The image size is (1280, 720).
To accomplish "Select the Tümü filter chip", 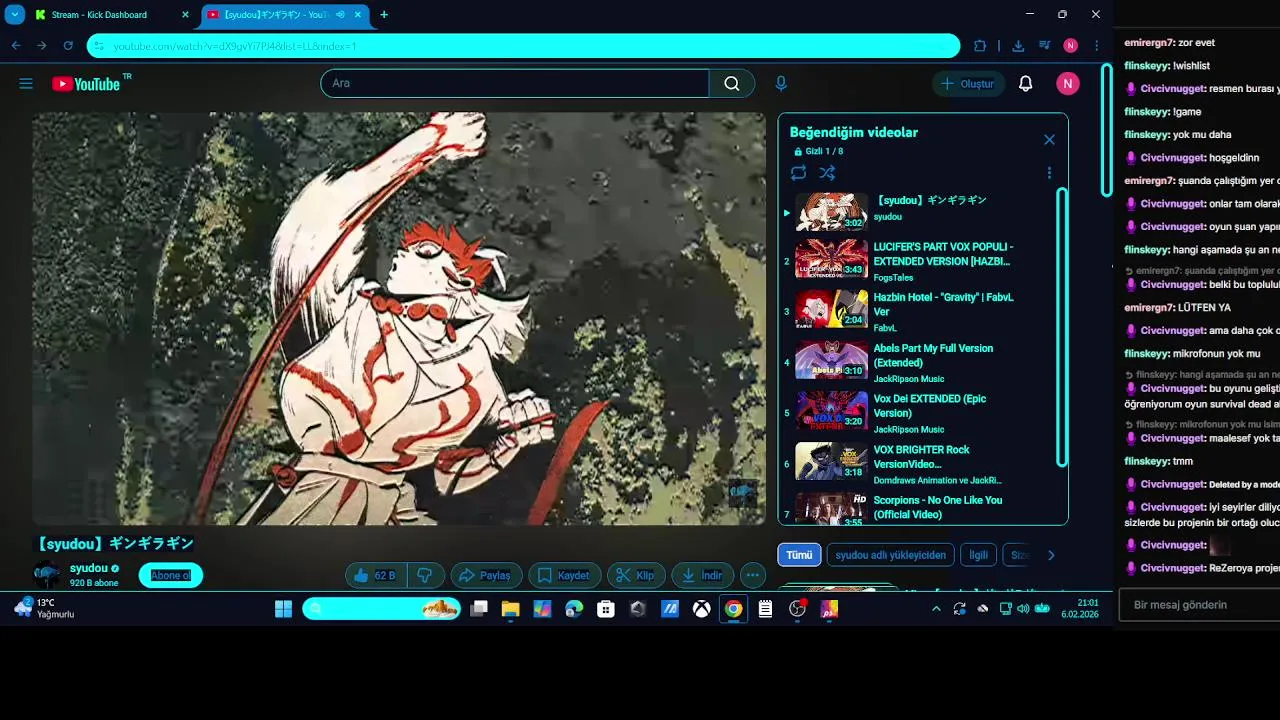I will click(799, 555).
